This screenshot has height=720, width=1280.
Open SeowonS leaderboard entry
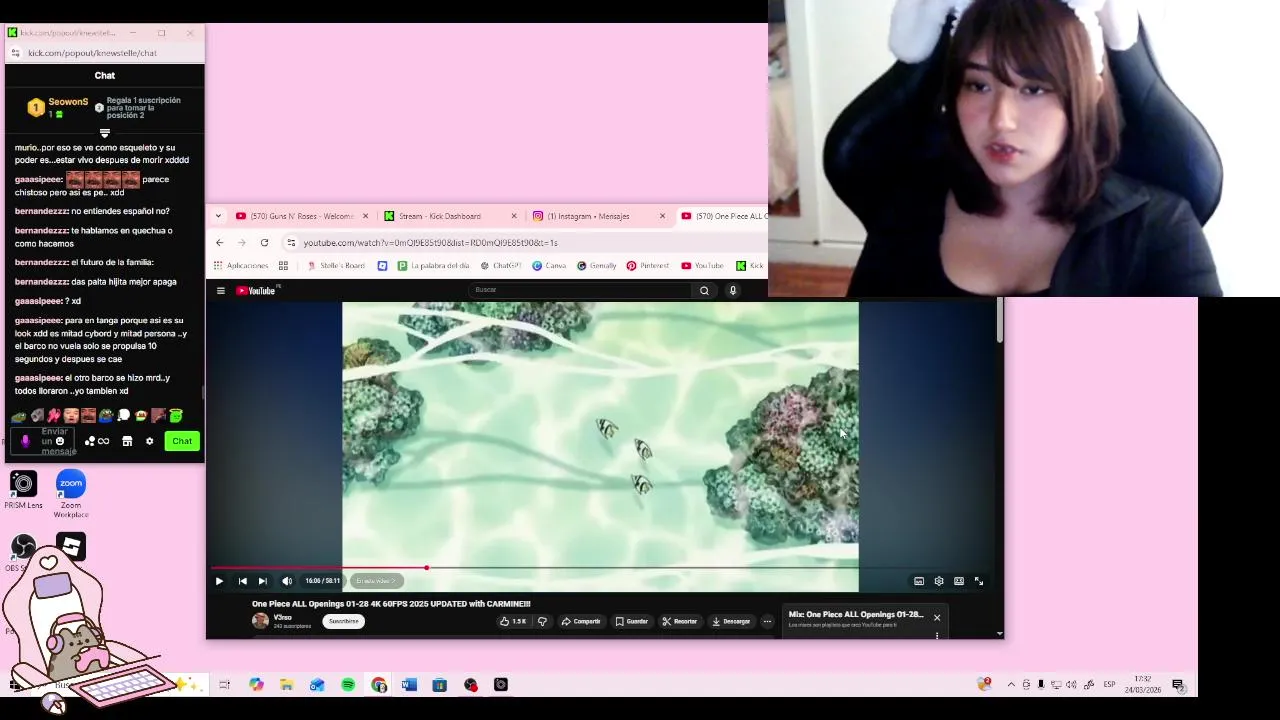click(x=58, y=107)
